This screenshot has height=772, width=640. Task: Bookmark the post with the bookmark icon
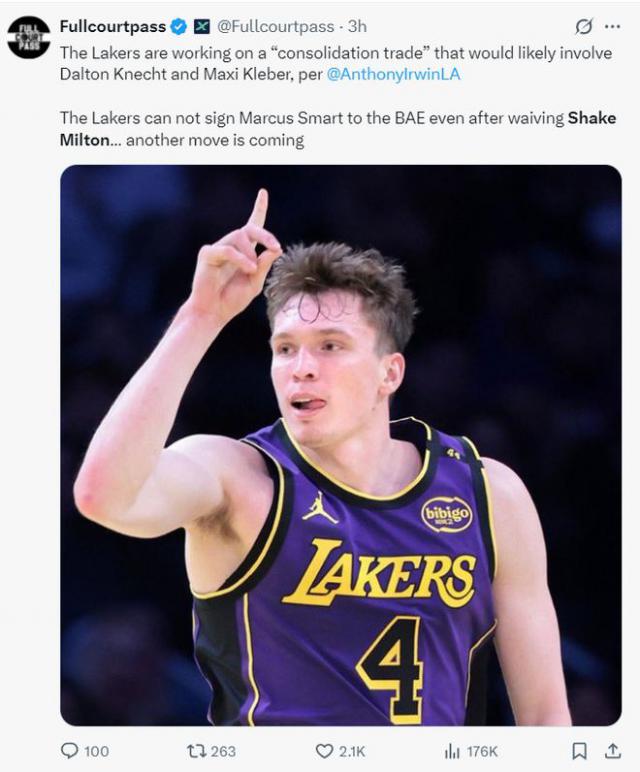(579, 750)
